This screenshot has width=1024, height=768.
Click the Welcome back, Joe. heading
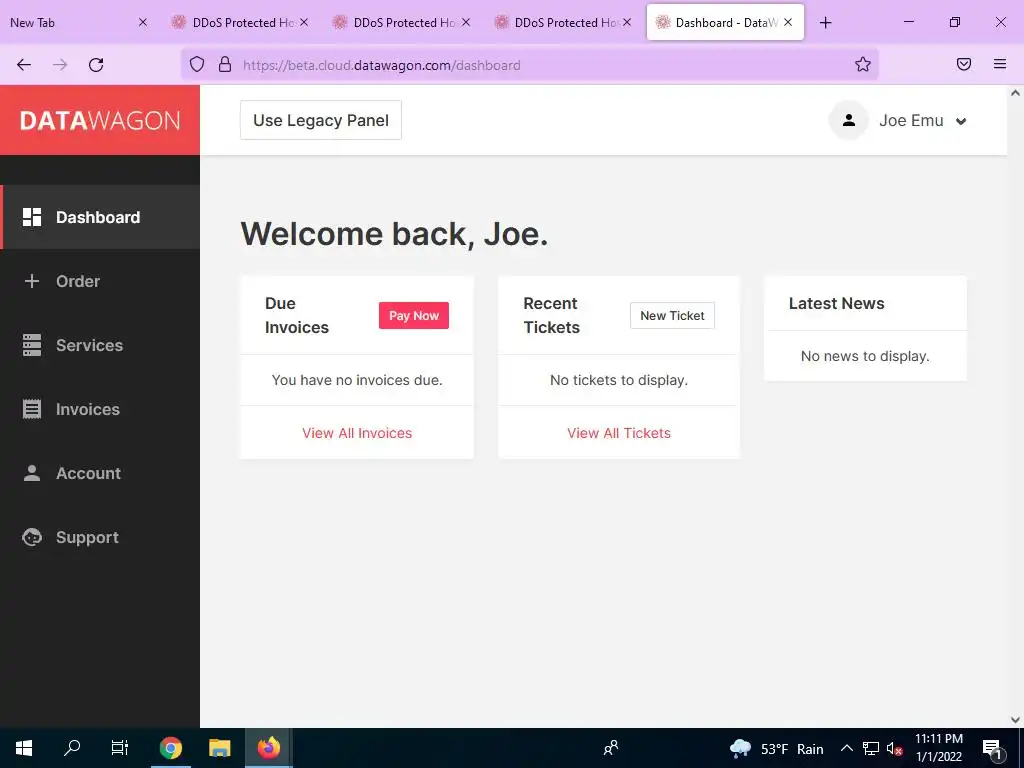click(x=394, y=234)
